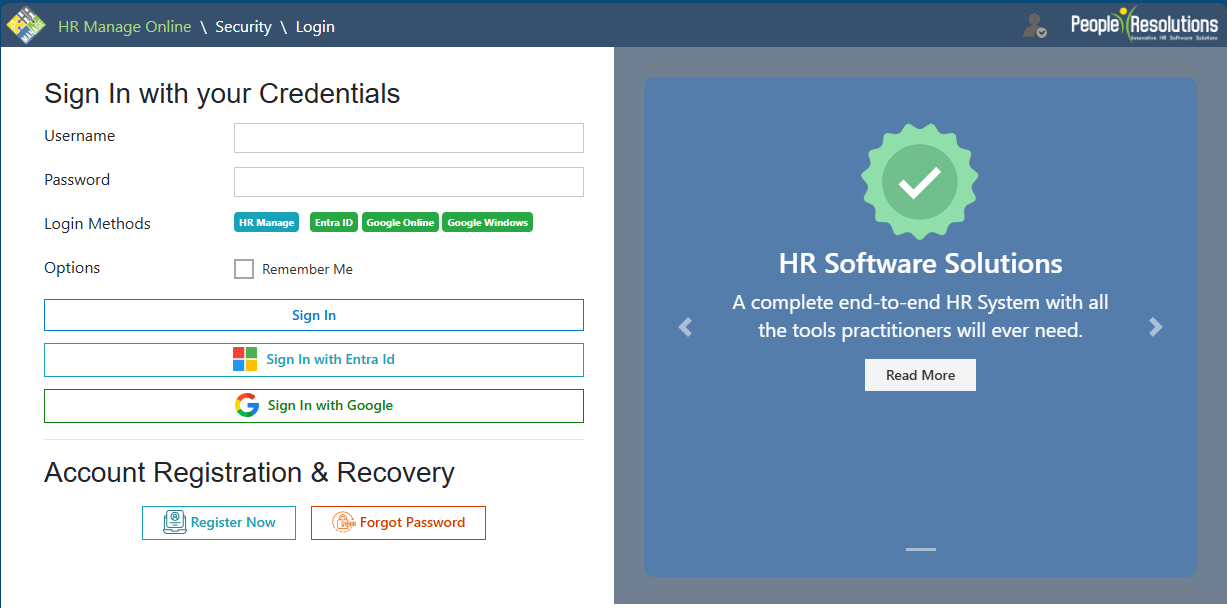The height and width of the screenshot is (608, 1227).
Task: Open the Security breadcrumb
Action: point(243,27)
